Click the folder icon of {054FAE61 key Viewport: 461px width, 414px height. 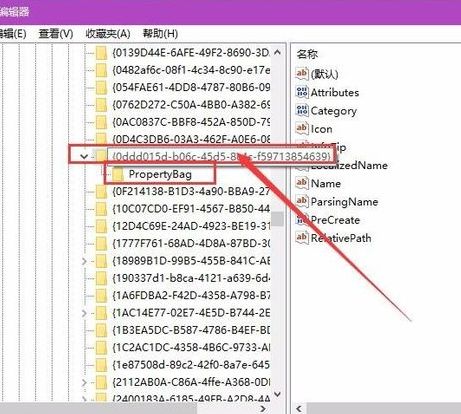coord(101,88)
